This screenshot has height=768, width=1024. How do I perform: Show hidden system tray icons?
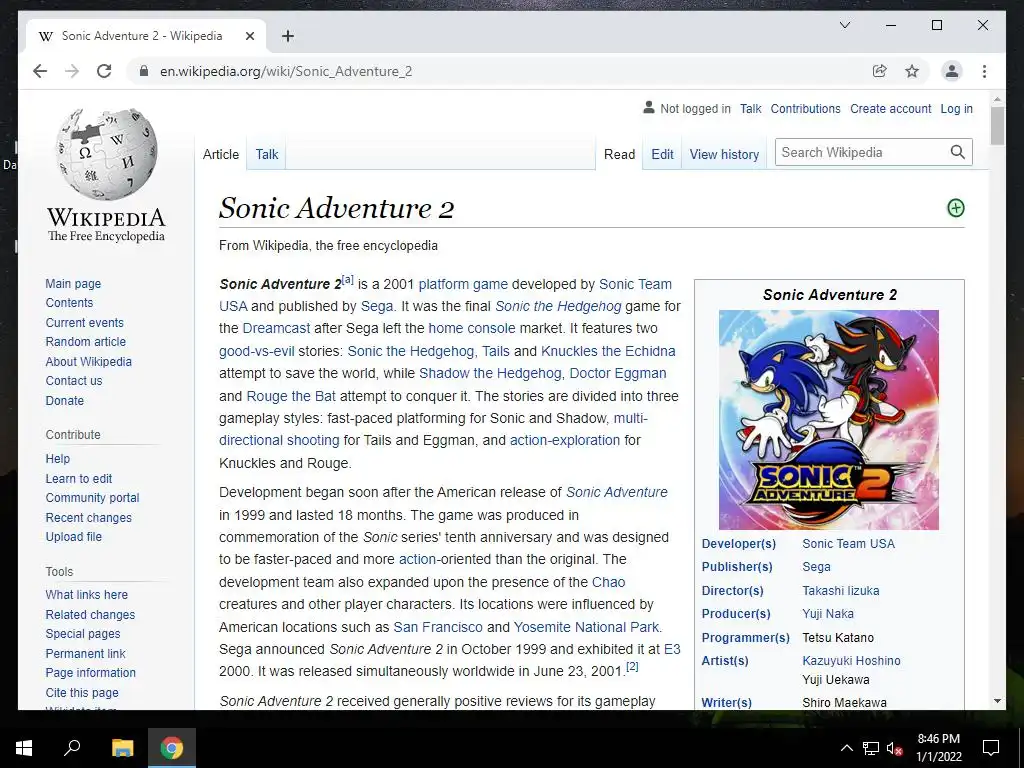[x=846, y=748]
